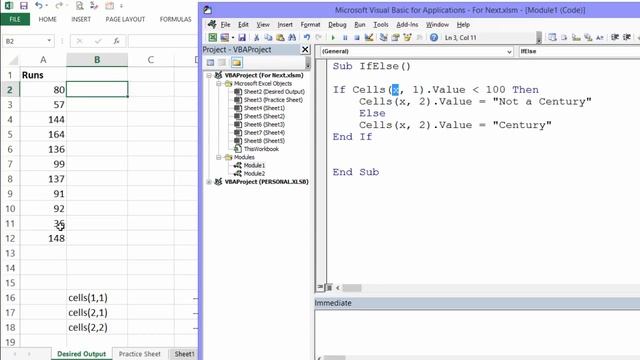Image resolution: width=640 pixels, height=360 pixels.
Task: Undo last edit in VBA editor toolbar
Action: pyautogui.click(x=307, y=38)
